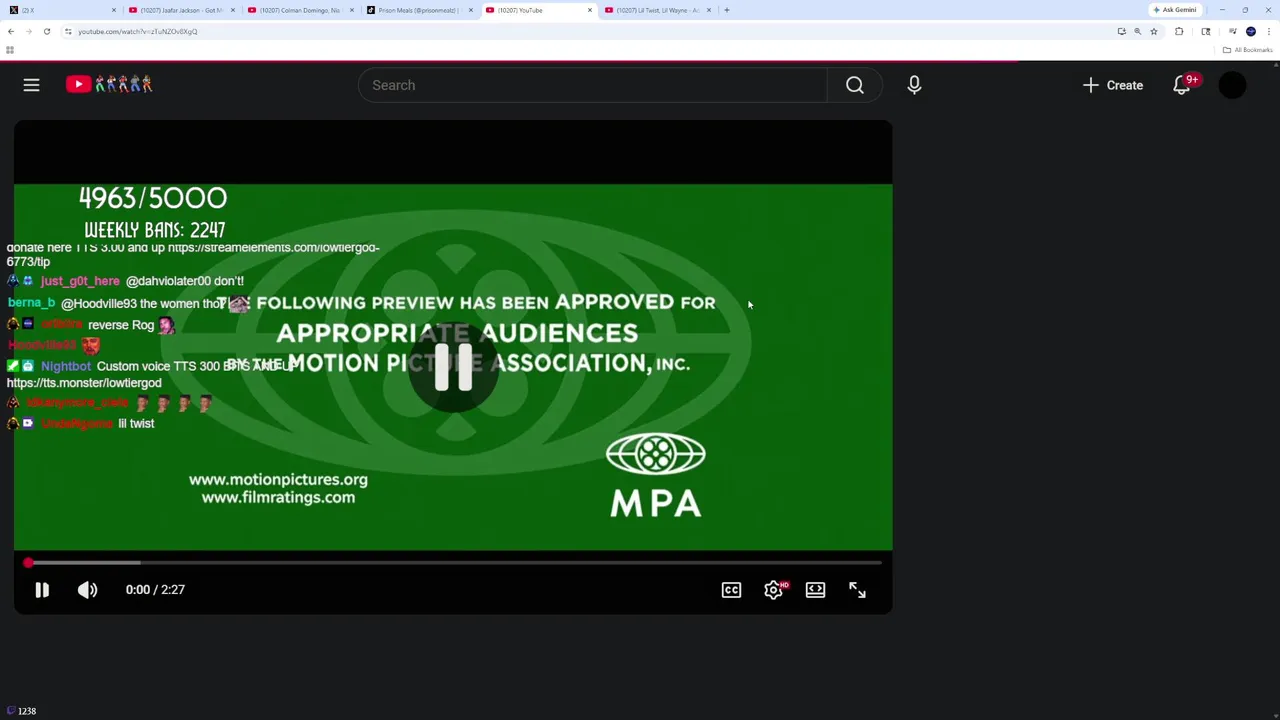
Task: Open the Create menu
Action: [1113, 85]
